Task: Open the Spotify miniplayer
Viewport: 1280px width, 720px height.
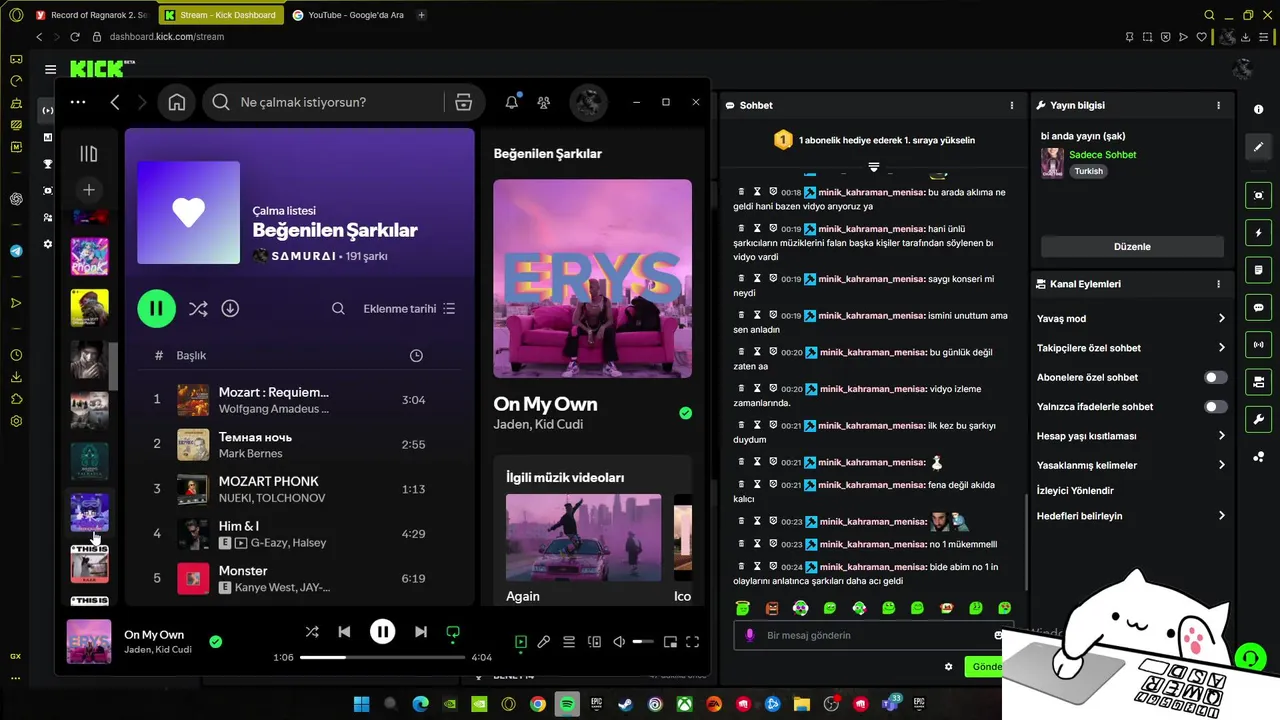Action: [x=670, y=642]
